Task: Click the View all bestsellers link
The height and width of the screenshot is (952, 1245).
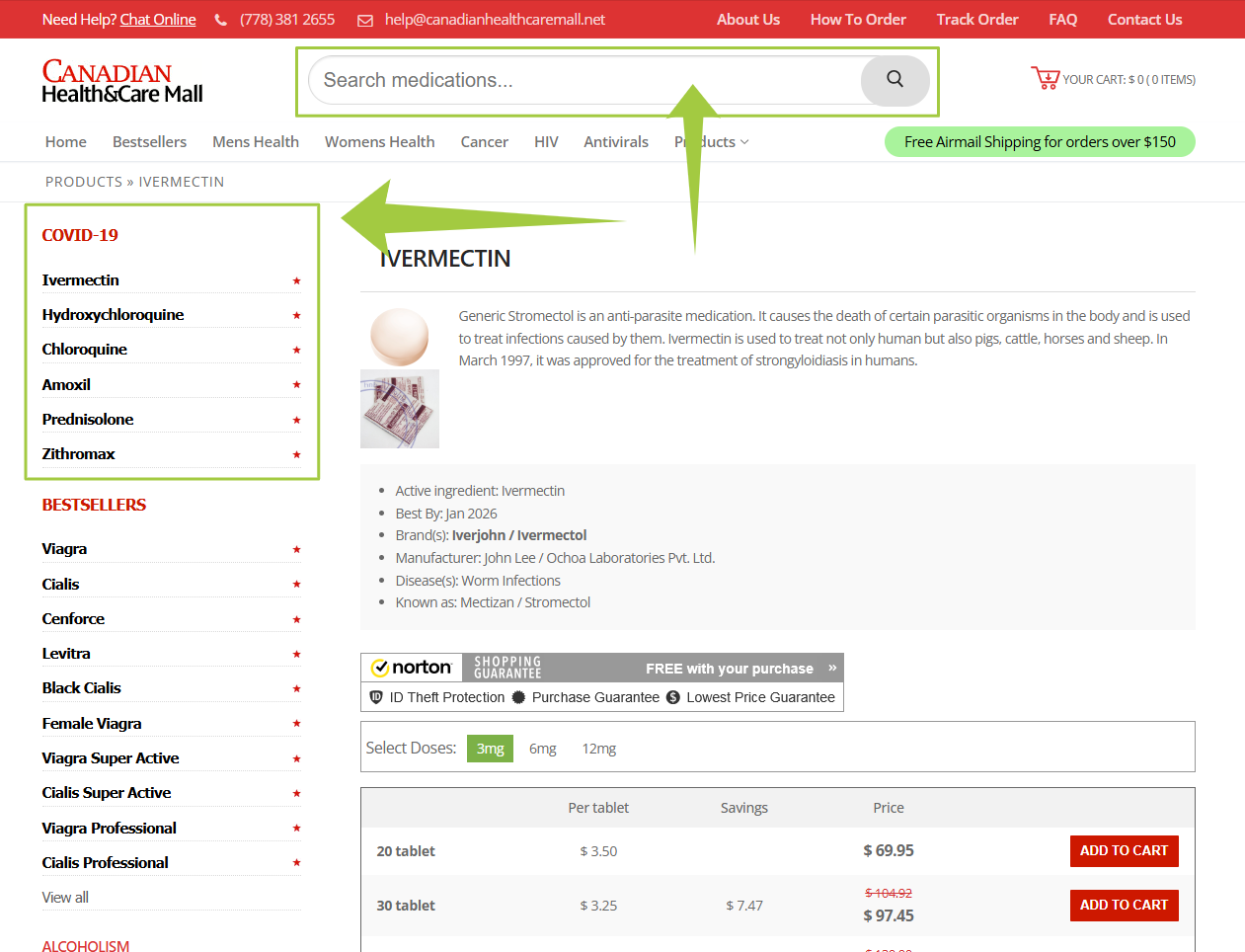Action: click(x=65, y=898)
